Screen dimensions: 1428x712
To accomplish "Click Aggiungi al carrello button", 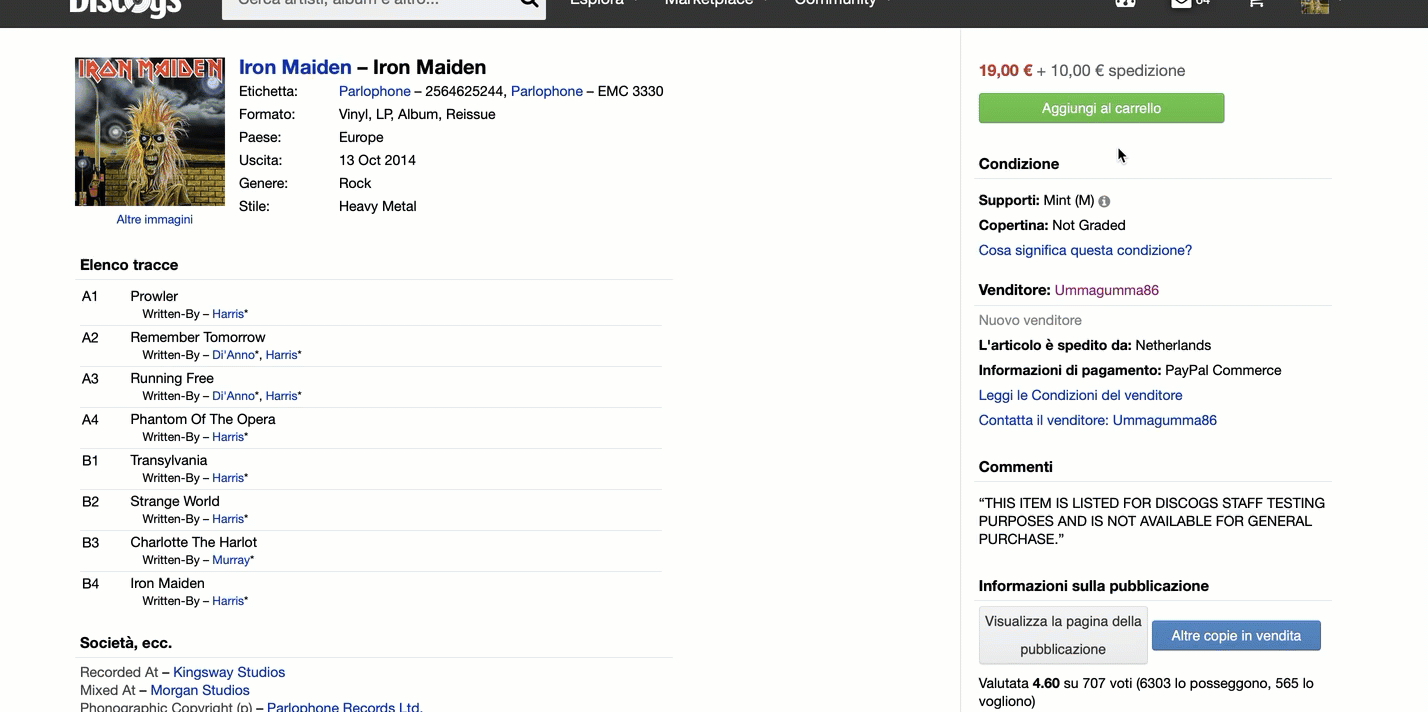I will pos(1101,108).
